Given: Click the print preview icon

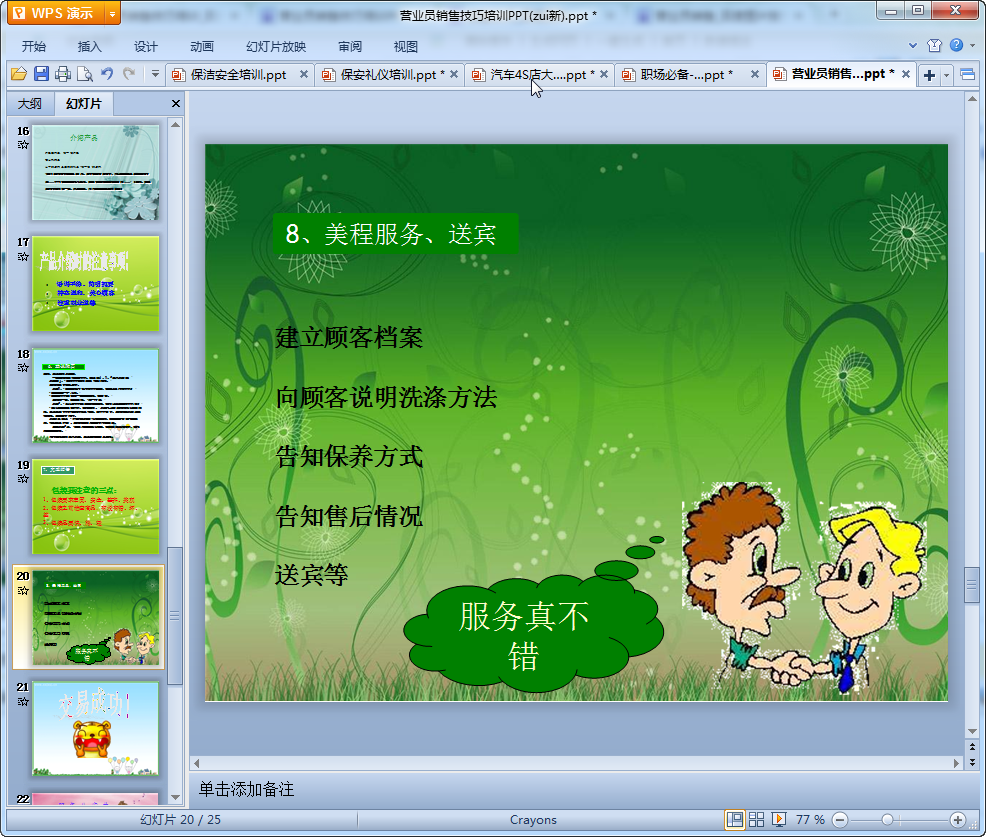Looking at the screenshot, I should (85, 74).
